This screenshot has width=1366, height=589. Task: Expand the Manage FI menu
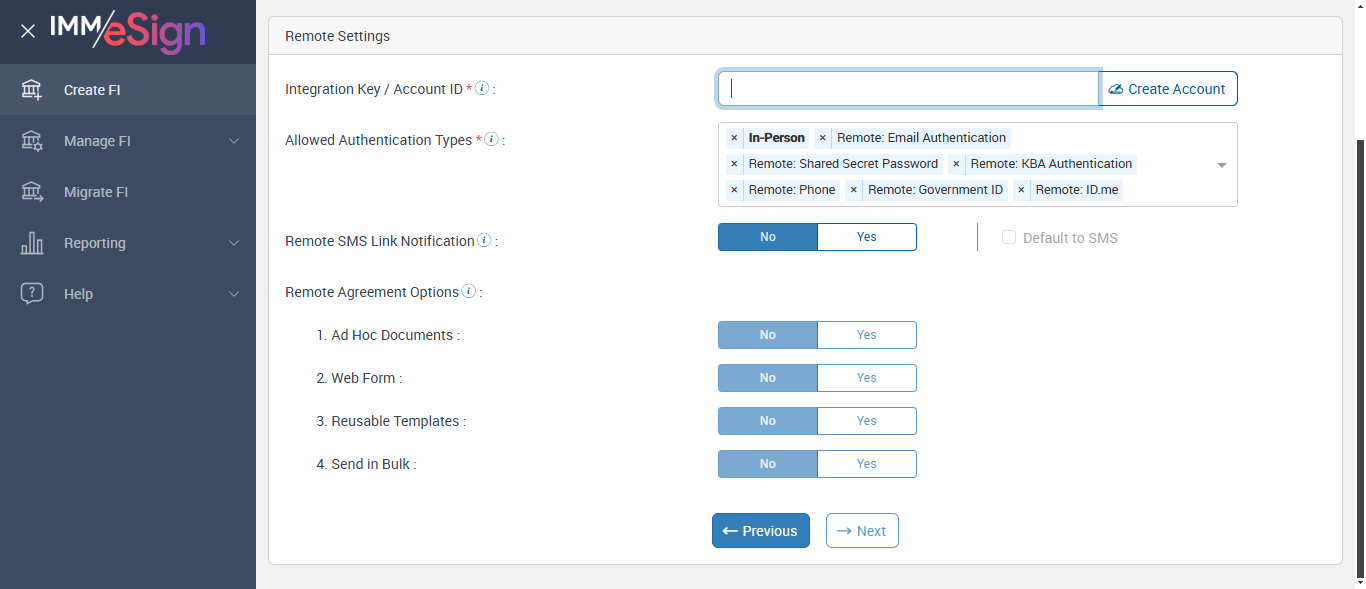pos(128,141)
